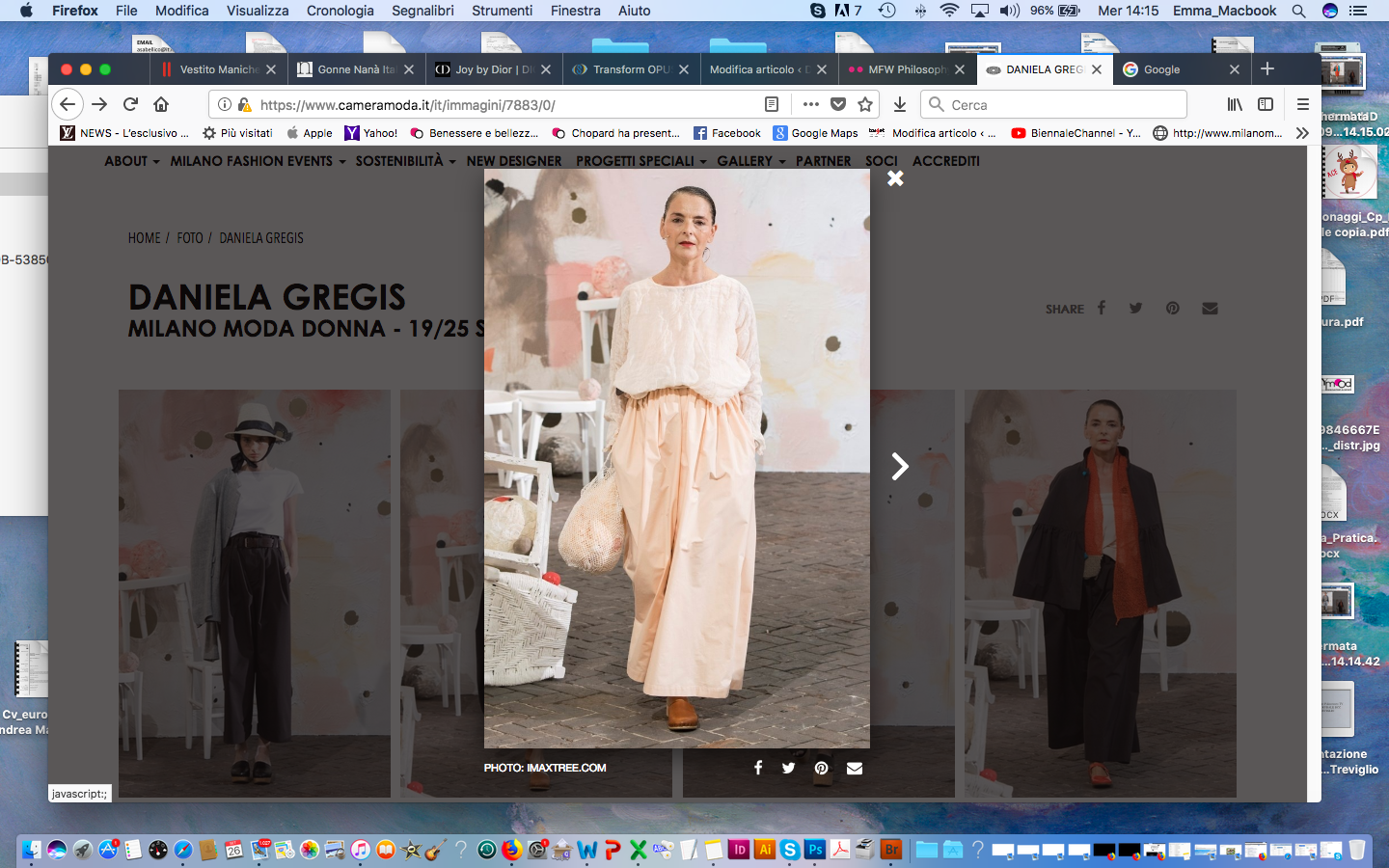Open the Wi-Fi status menu

pyautogui.click(x=949, y=11)
